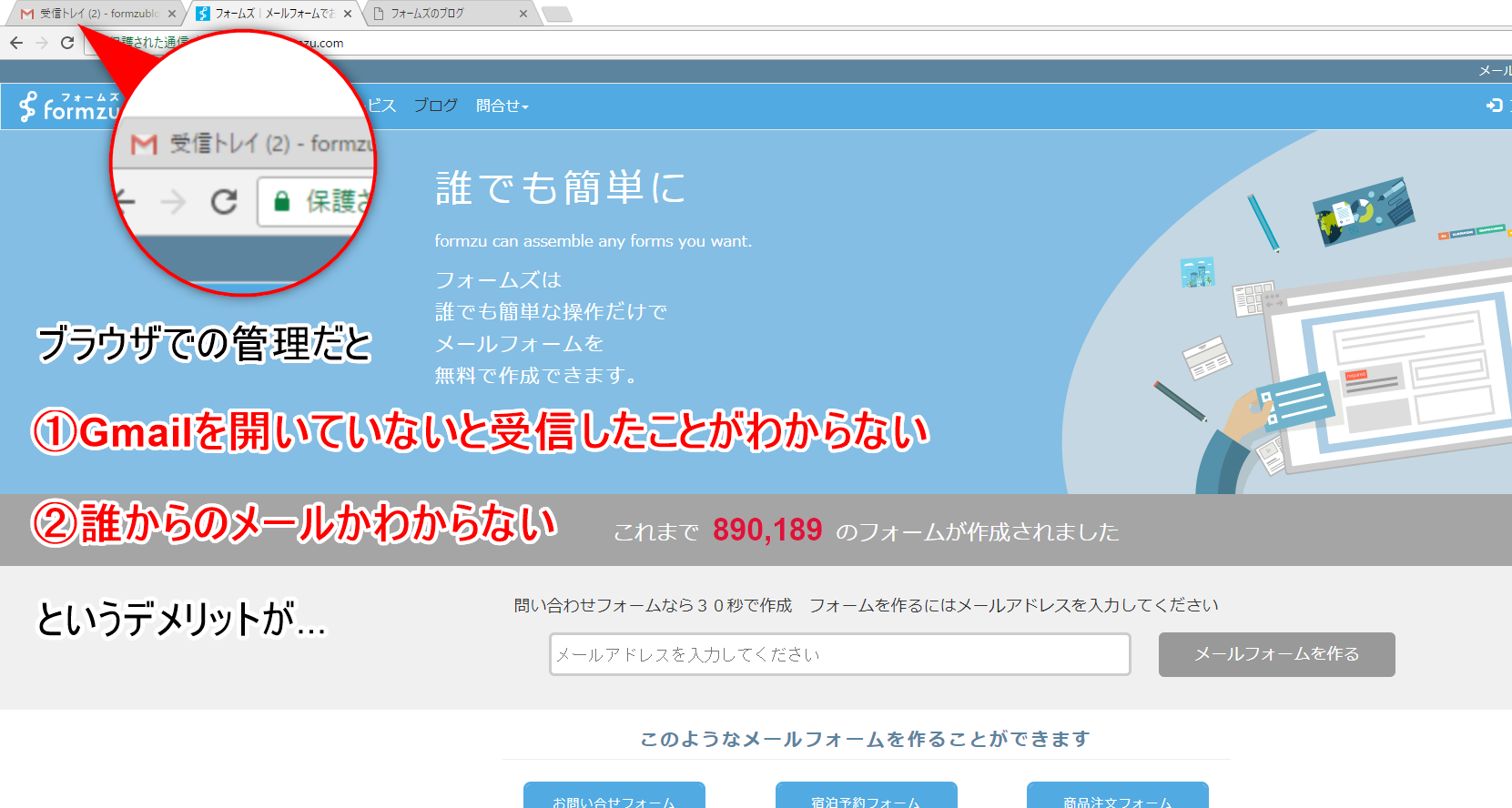Screen dimensions: 1512x808
Task: Click the メール link in the top bar
Action: 1495,71
